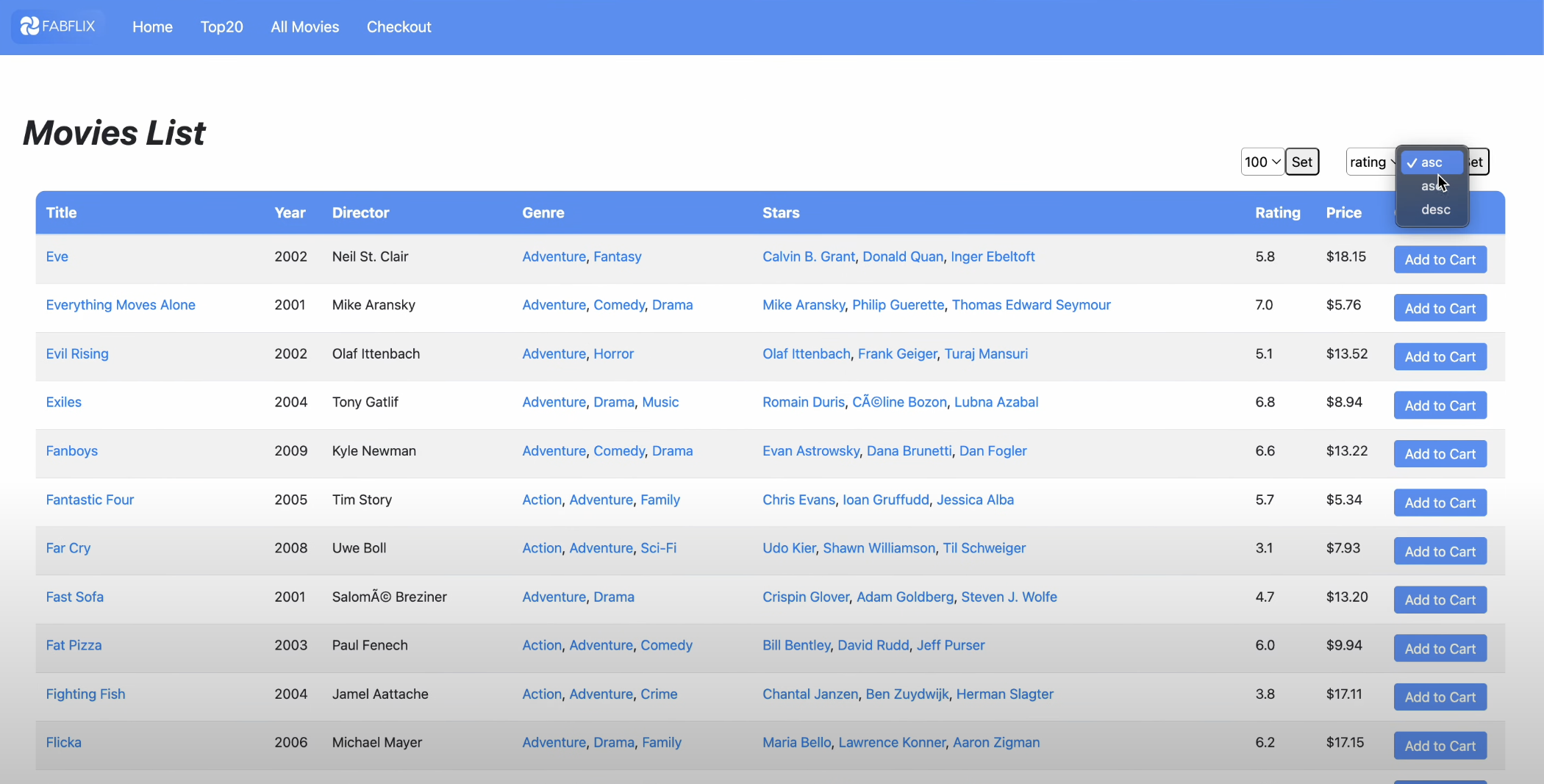Open star Thomas Edward Seymour's page
Screen dimensions: 1544x784
click(1031, 305)
